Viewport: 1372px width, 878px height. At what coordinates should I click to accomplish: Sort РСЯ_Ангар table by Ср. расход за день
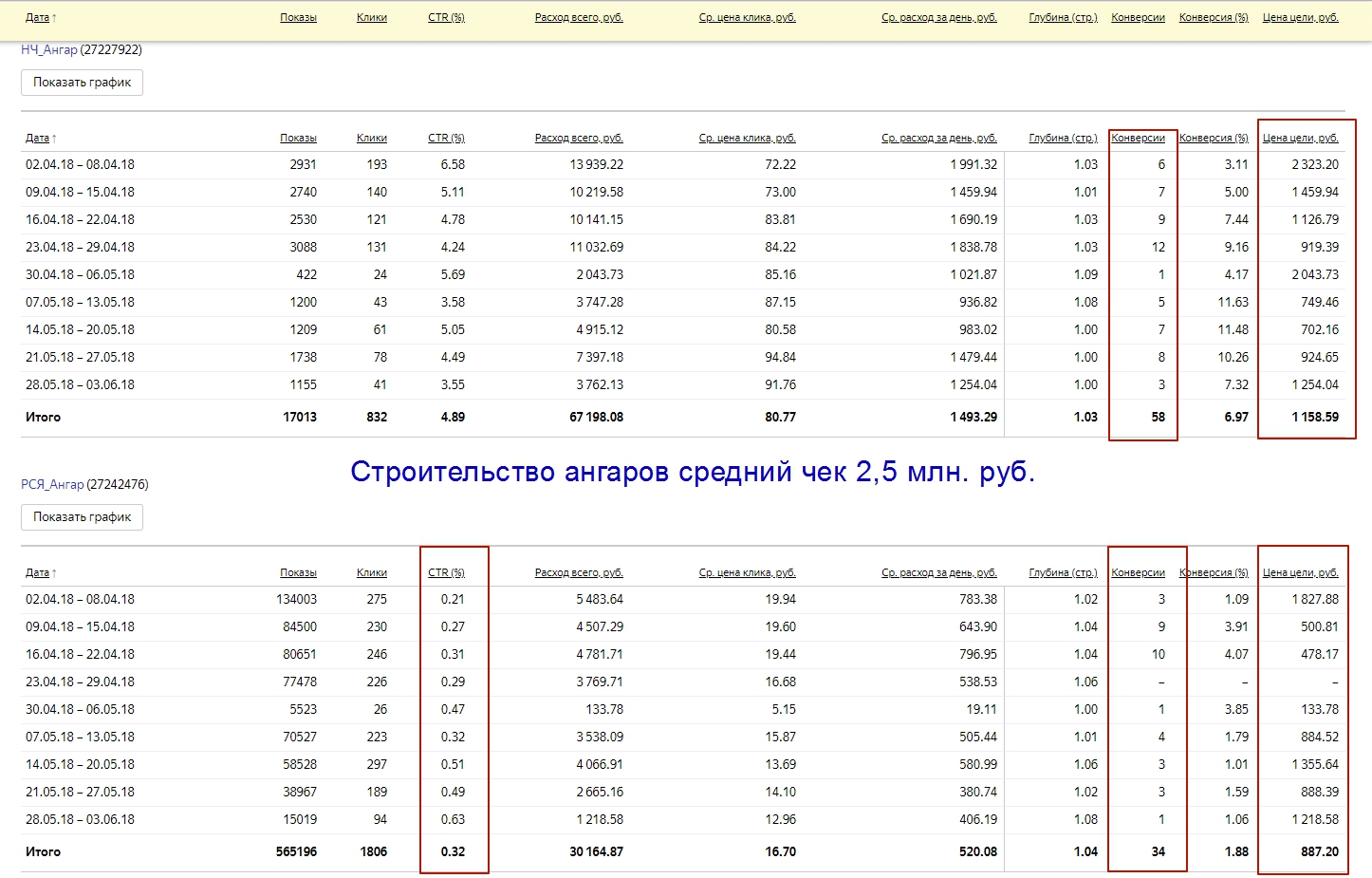click(939, 572)
